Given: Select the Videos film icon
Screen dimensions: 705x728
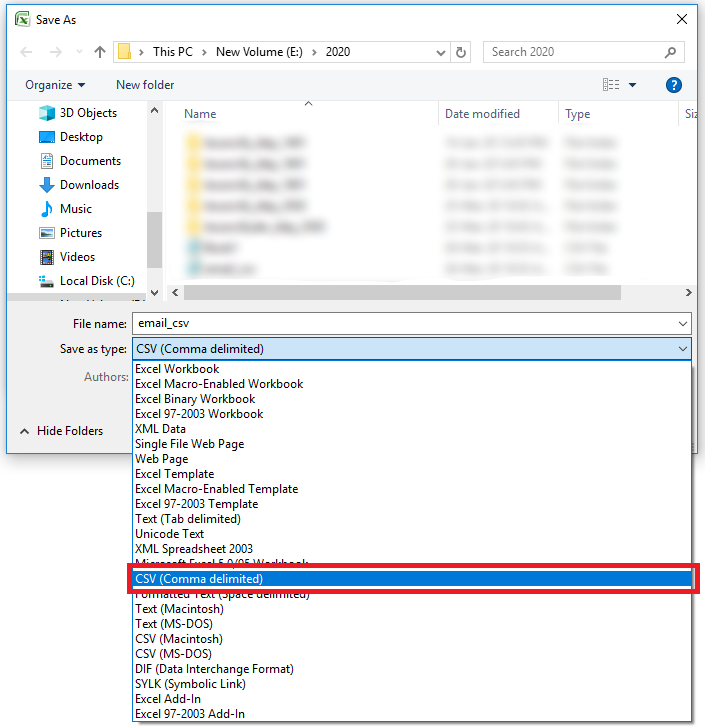Looking at the screenshot, I should [x=47, y=257].
